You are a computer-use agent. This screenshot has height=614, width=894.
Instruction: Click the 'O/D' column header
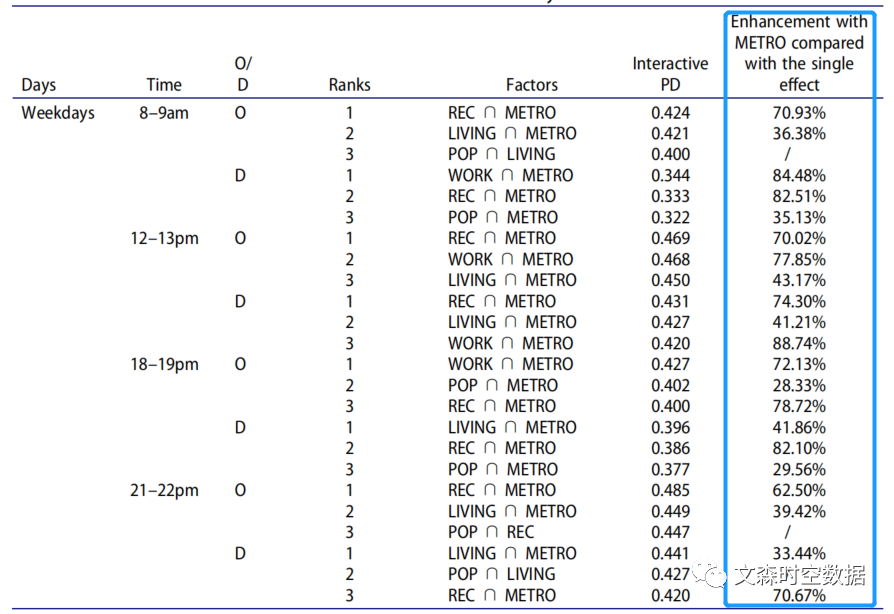243,74
